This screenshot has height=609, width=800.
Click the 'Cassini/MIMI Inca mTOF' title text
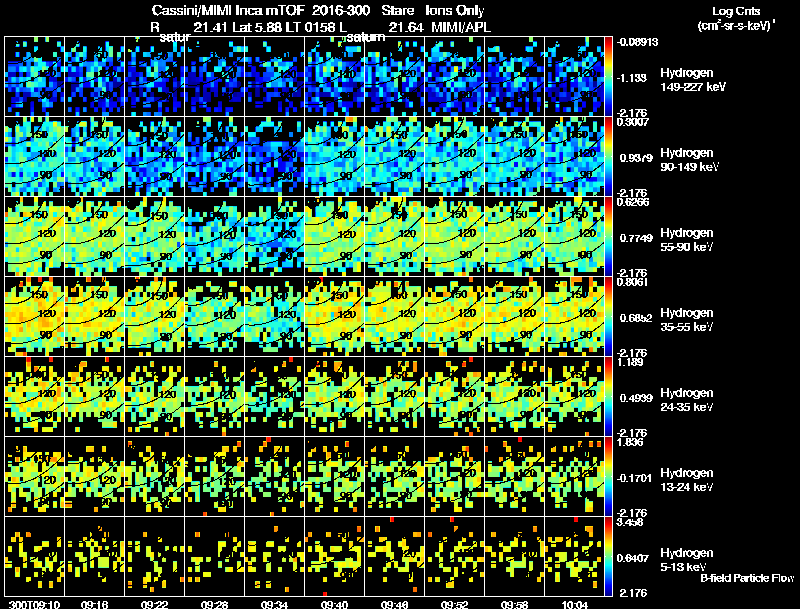tap(228, 11)
